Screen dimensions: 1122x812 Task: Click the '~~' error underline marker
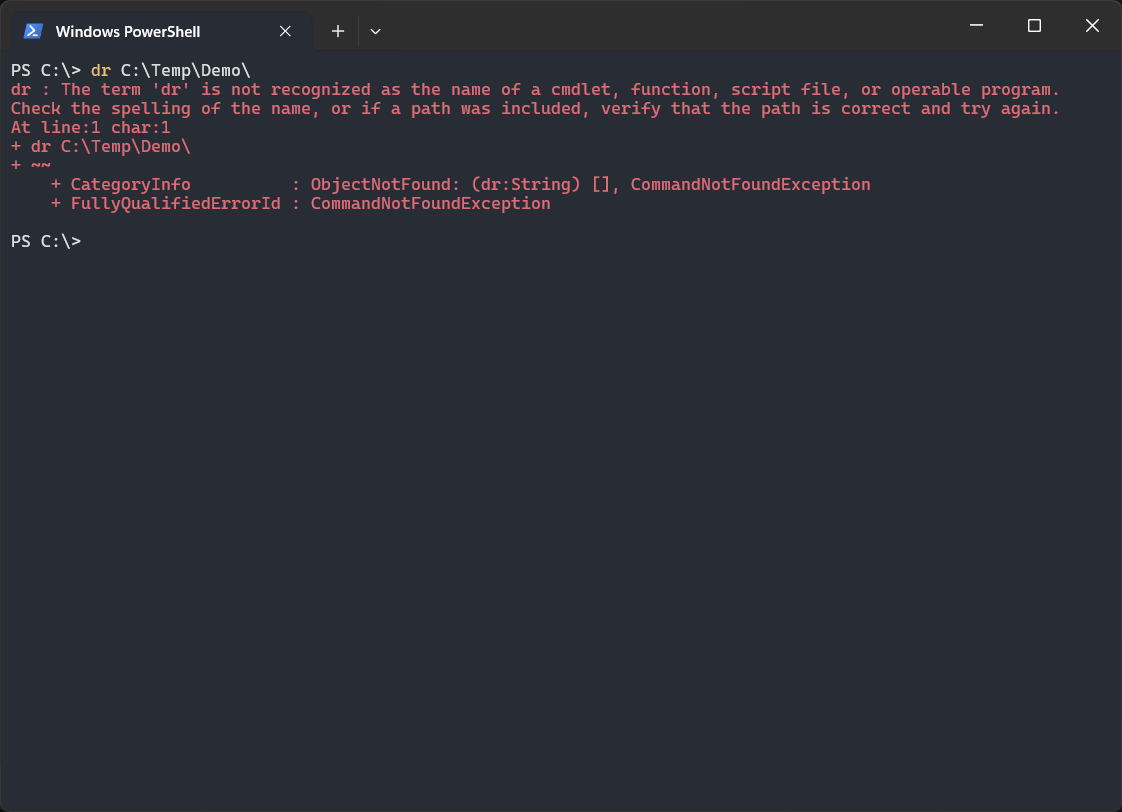click(x=41, y=166)
